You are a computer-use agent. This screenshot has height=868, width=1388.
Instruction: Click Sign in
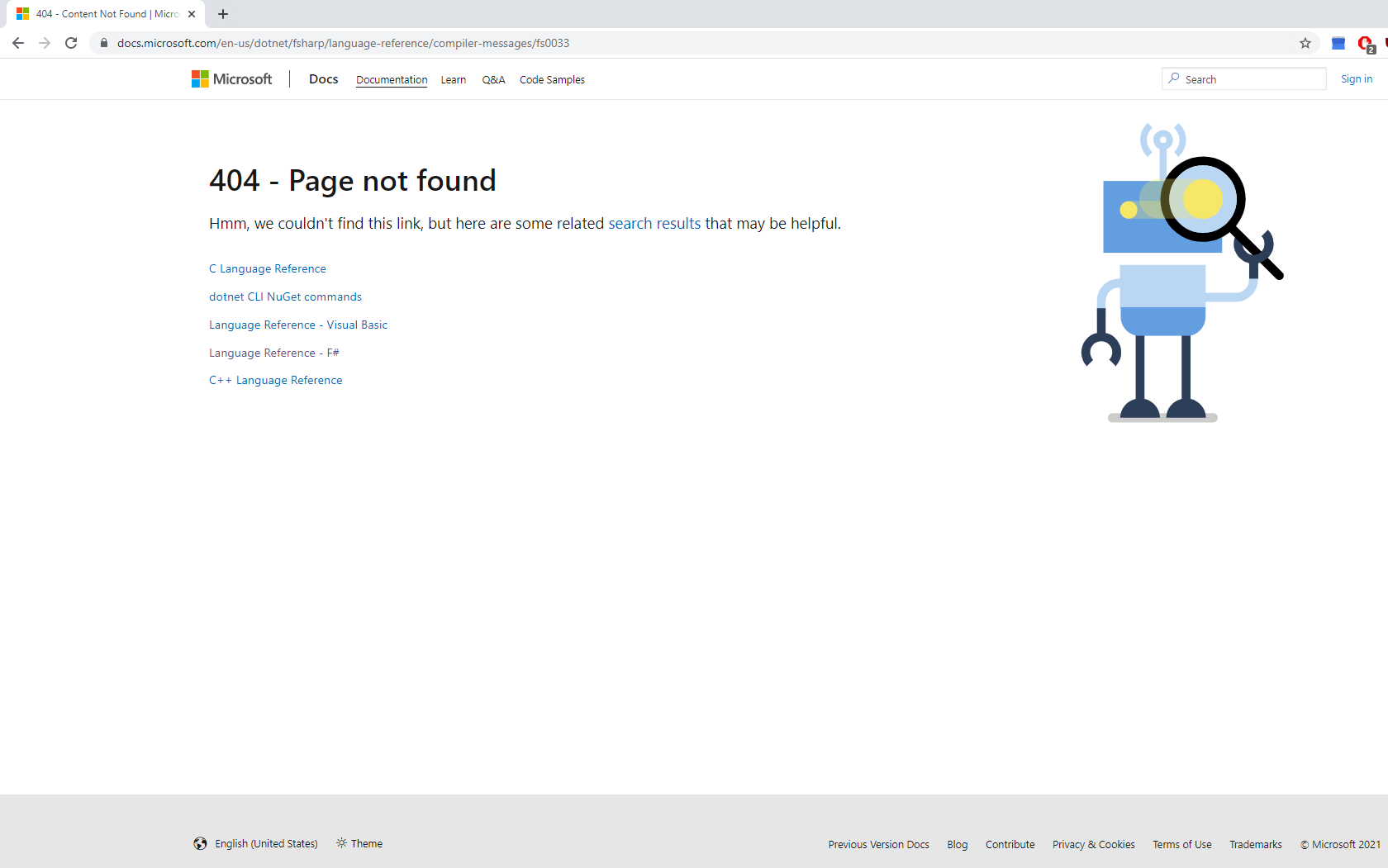point(1356,78)
